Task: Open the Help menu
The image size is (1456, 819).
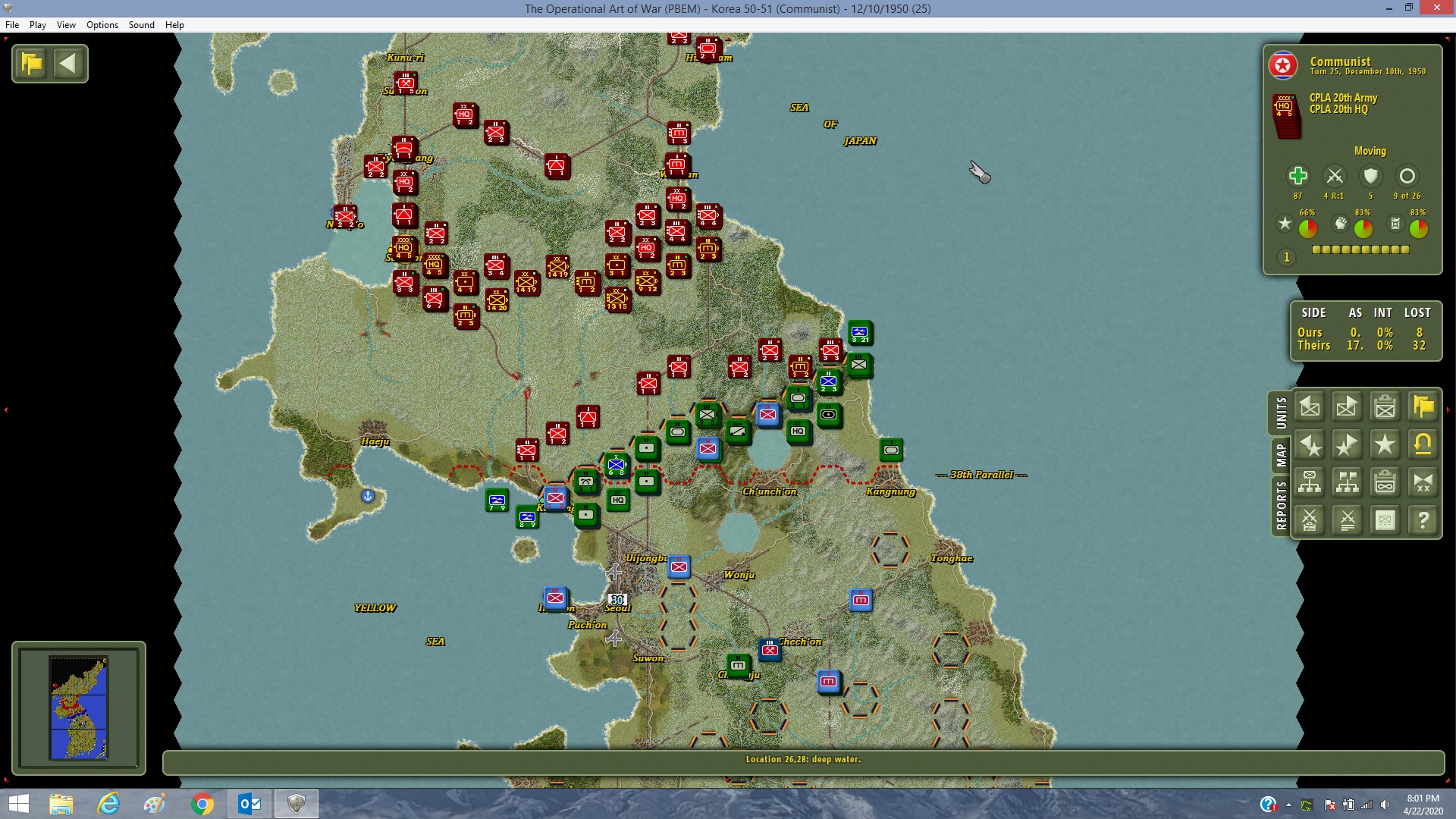Action: click(174, 25)
